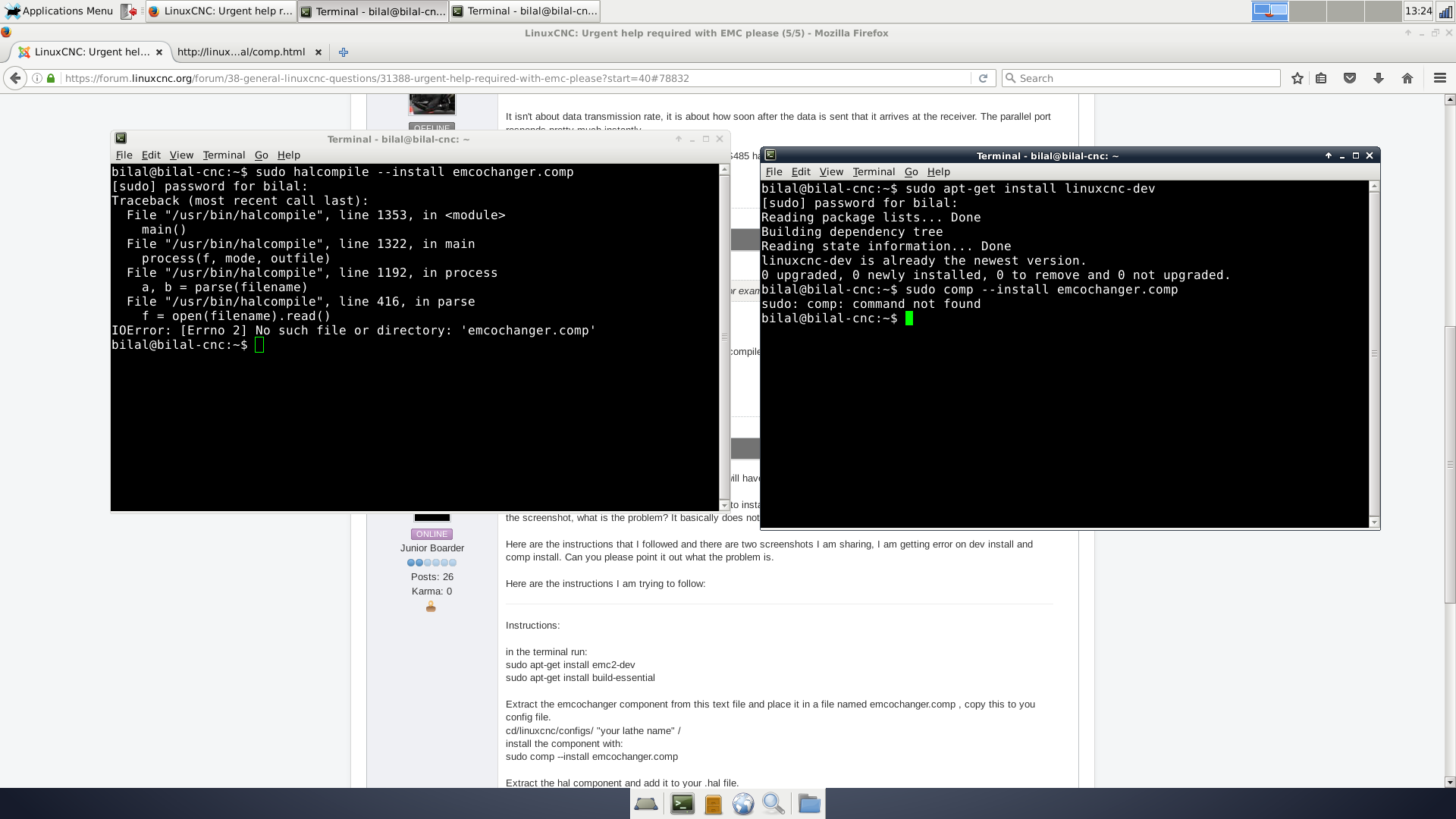
Task: Open Edit menu in left terminal
Action: (x=151, y=155)
